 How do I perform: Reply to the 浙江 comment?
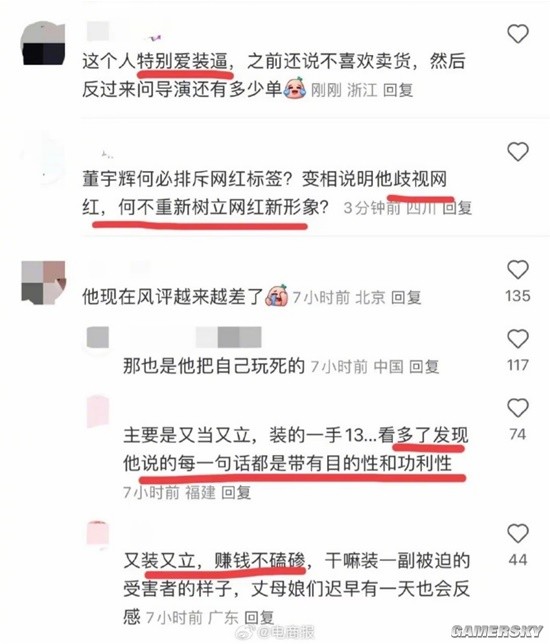398,90
